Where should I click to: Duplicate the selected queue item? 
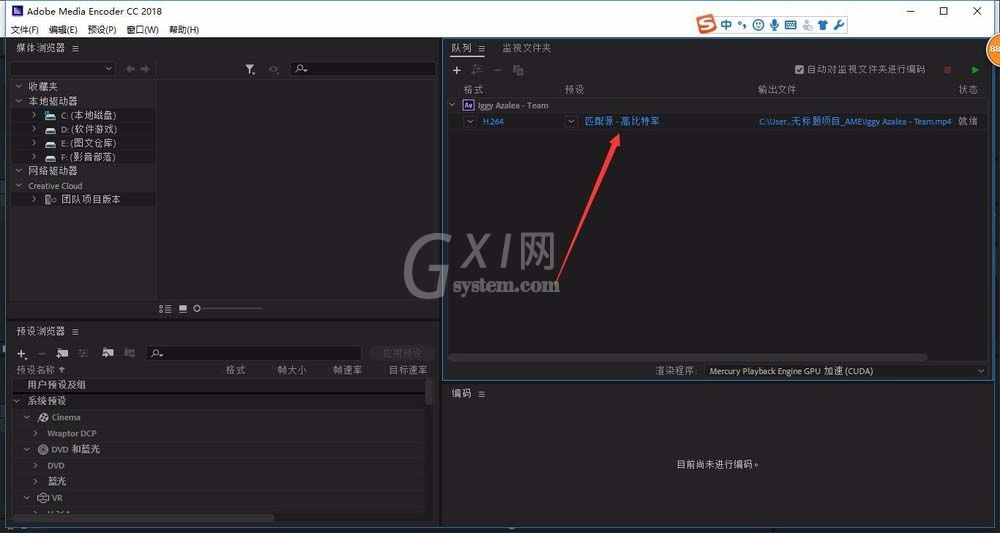[518, 70]
